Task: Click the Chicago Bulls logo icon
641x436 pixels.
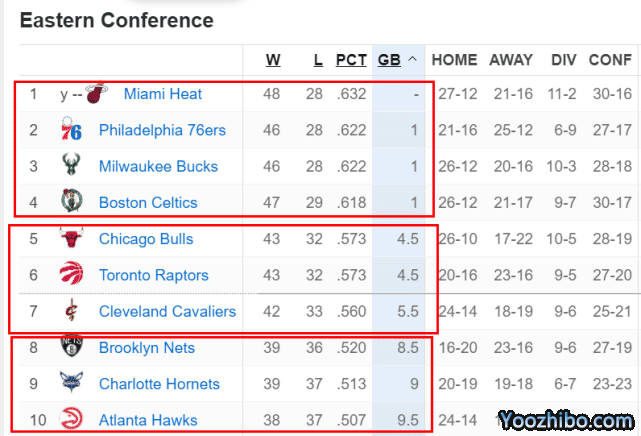Action: 71,239
